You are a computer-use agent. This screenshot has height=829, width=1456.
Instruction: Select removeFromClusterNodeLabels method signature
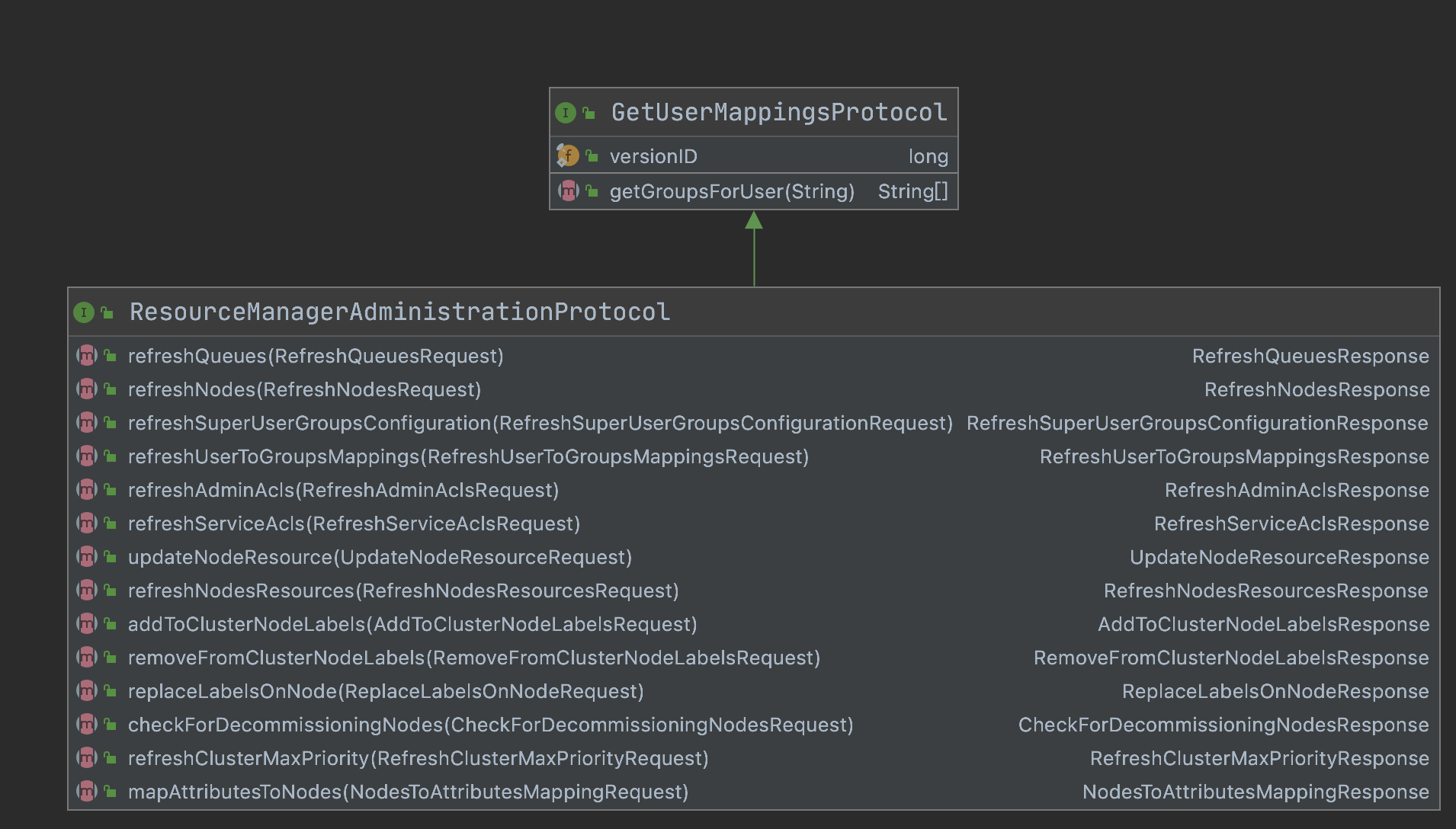[x=474, y=658]
